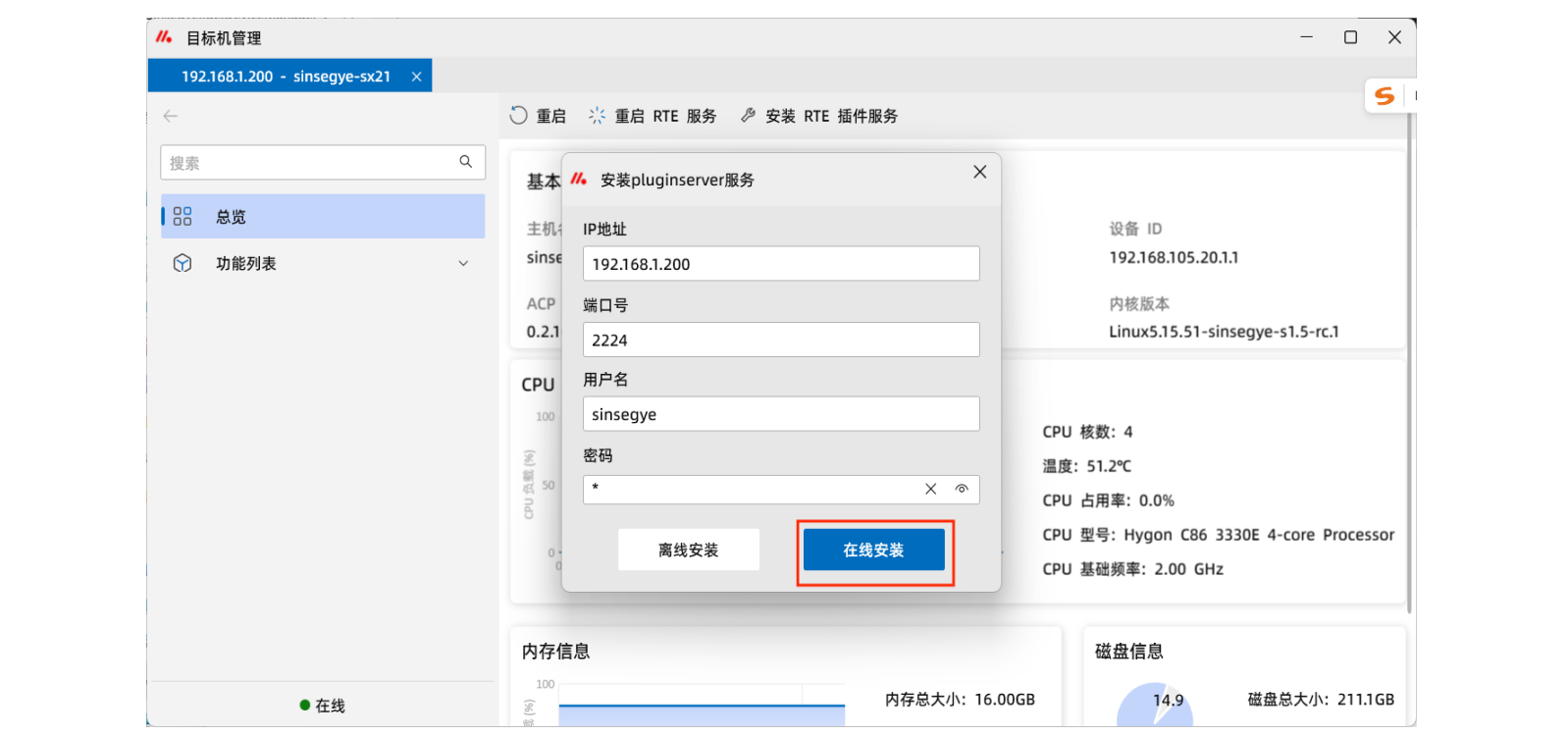Click the 端口号 input field
Screen dimensions: 1568x735
781,340
